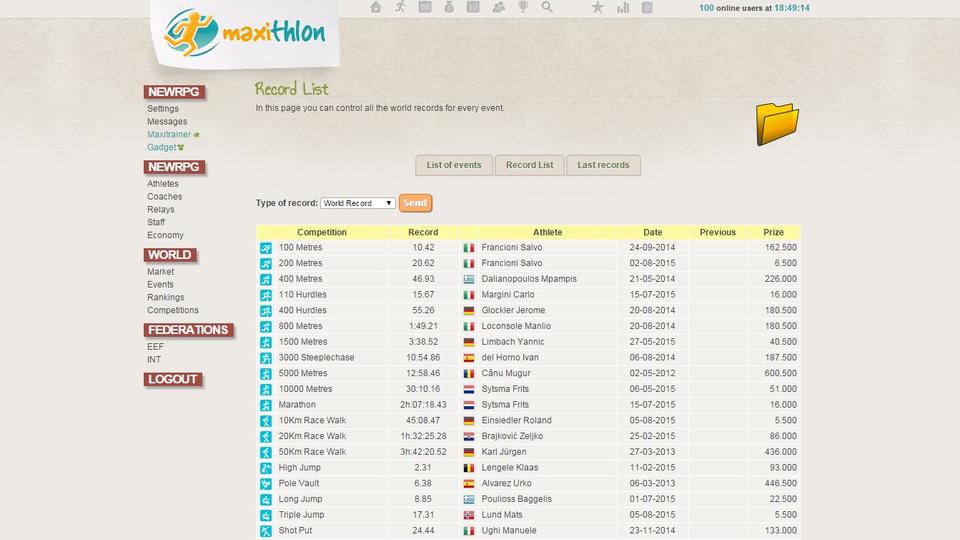Click the yellow folder icon
This screenshot has height=540, width=960.
tap(777, 123)
